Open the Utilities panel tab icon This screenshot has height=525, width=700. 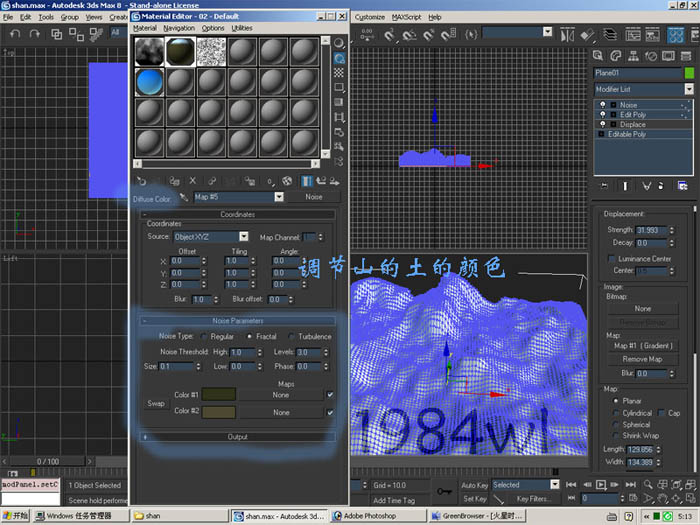[686, 56]
